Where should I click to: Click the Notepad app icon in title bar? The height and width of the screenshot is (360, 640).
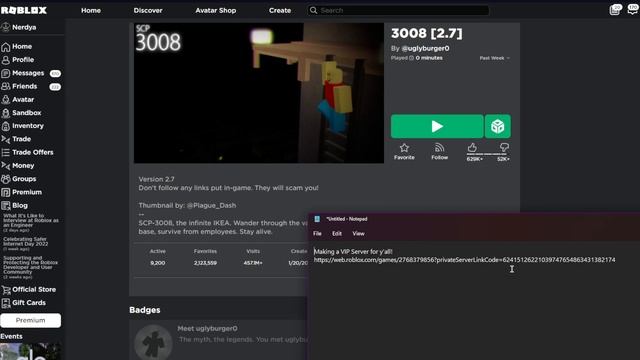click(x=317, y=219)
